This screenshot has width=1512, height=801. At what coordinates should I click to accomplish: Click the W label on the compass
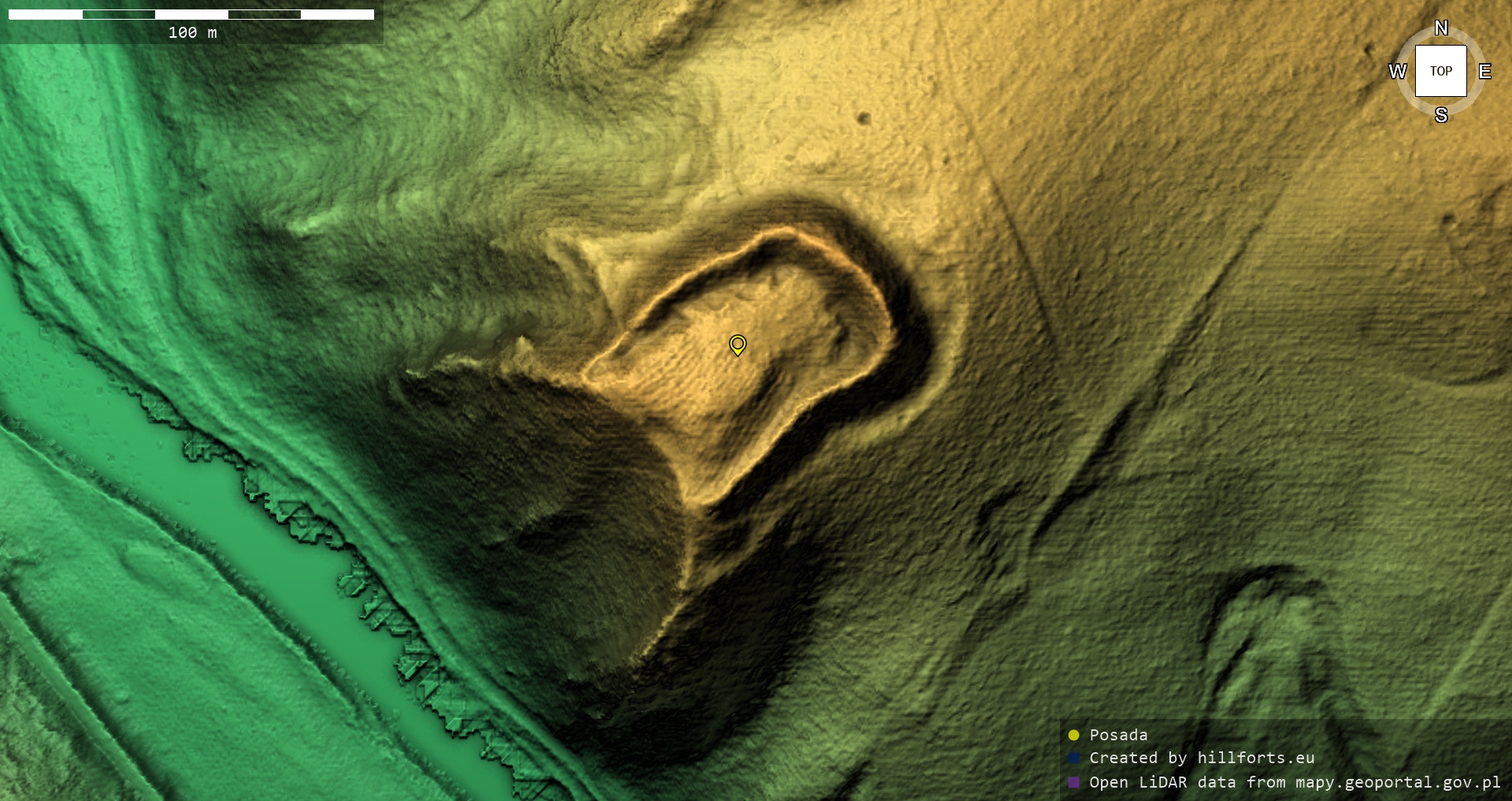coord(1397,72)
